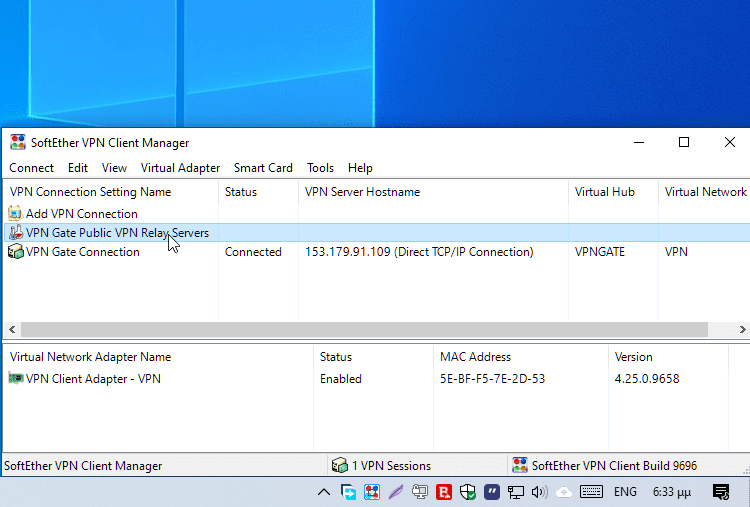The width and height of the screenshot is (750, 507).
Task: Click the Virtual Network column header
Action: pos(704,192)
